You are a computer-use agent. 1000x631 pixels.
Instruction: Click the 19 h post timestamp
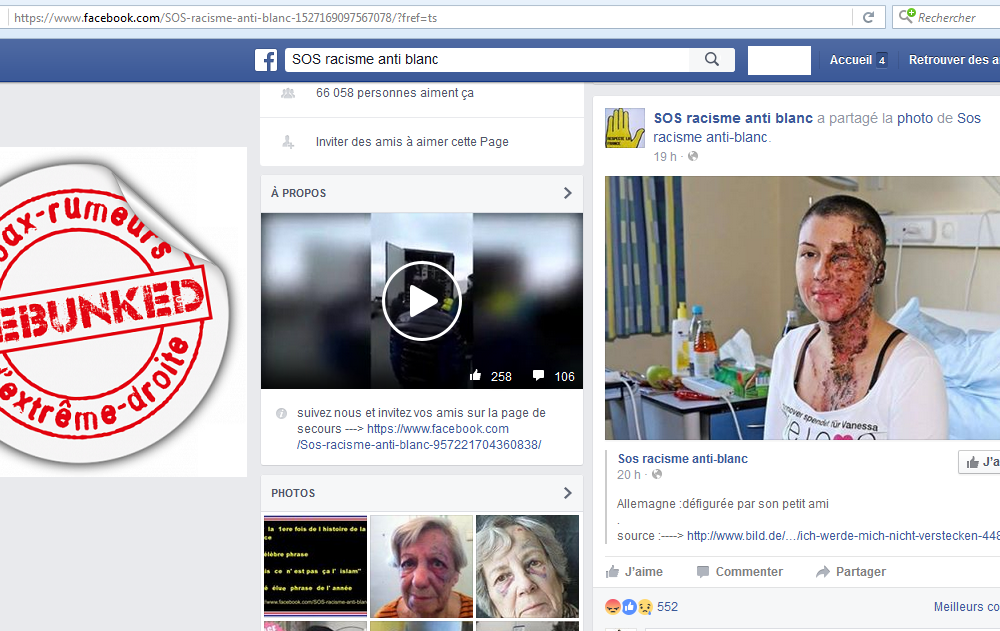point(665,156)
